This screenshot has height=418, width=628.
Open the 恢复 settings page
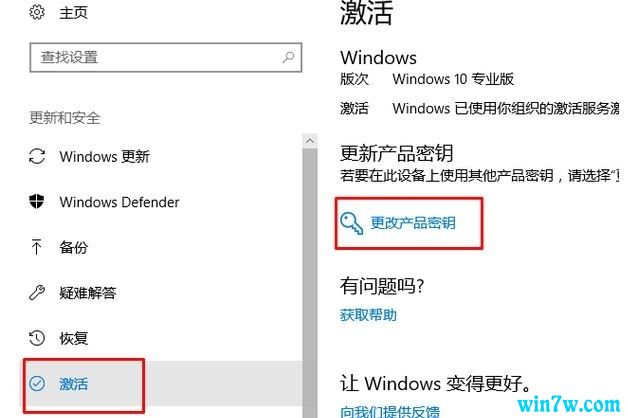tap(73, 338)
